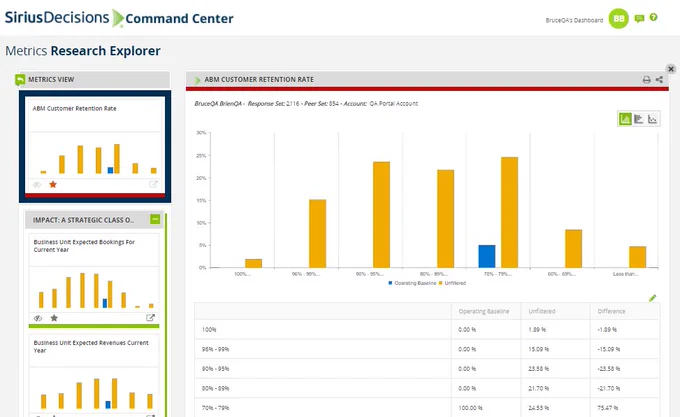Image resolution: width=680 pixels, height=417 pixels.
Task: Open the BB user avatar menu
Action: (618, 19)
